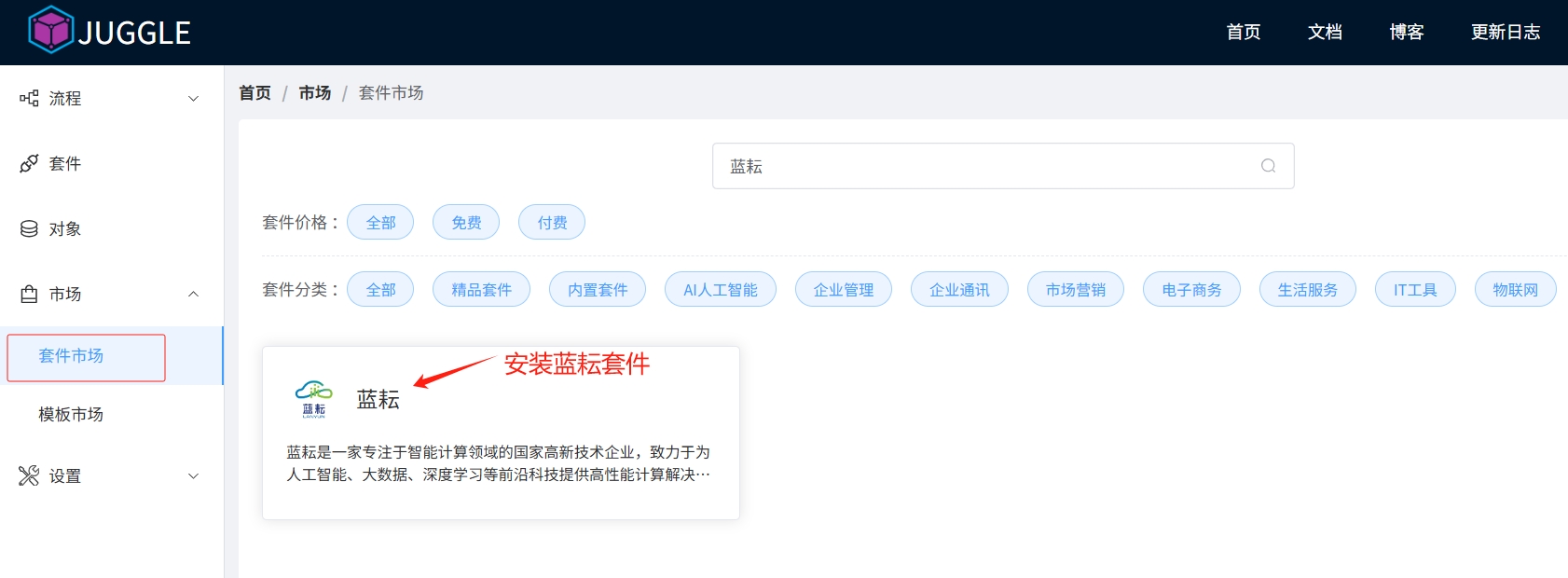Select 全部 in the 套件价格 filter
1568x578 pixels.
[x=380, y=222]
